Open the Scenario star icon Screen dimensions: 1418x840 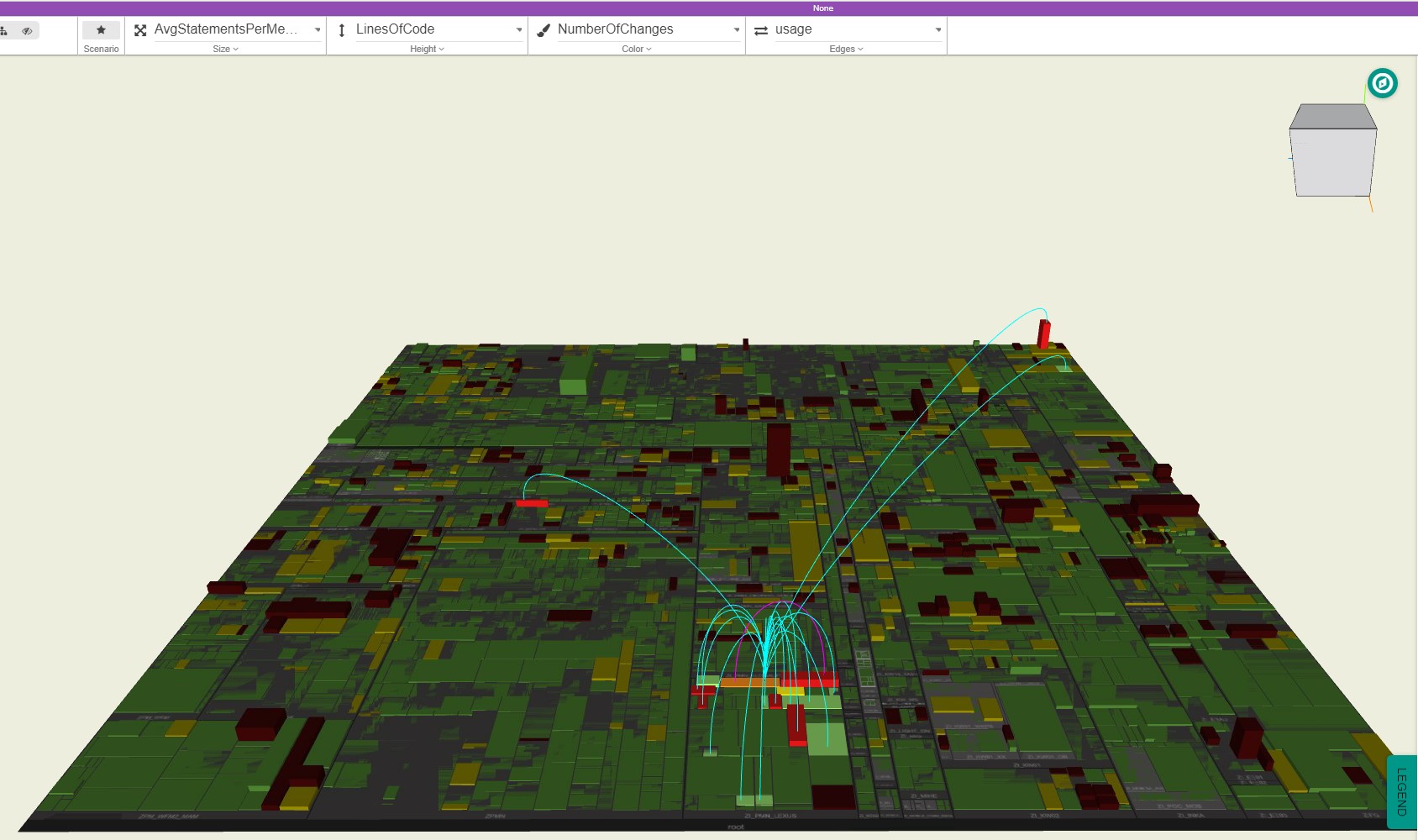click(x=100, y=30)
